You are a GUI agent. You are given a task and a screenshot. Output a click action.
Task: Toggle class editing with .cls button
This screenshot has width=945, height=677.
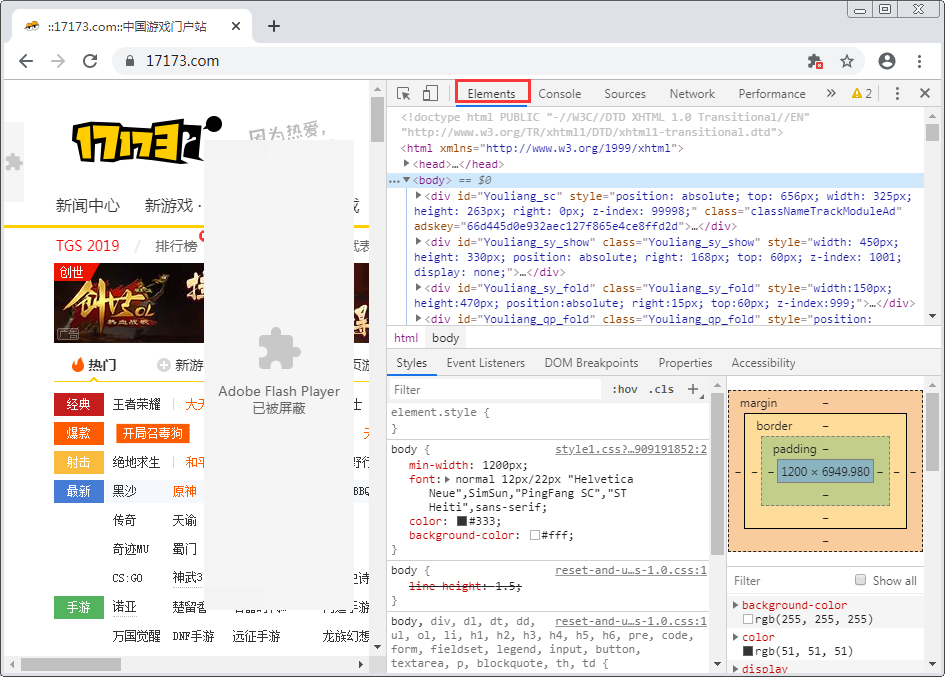(x=660, y=390)
